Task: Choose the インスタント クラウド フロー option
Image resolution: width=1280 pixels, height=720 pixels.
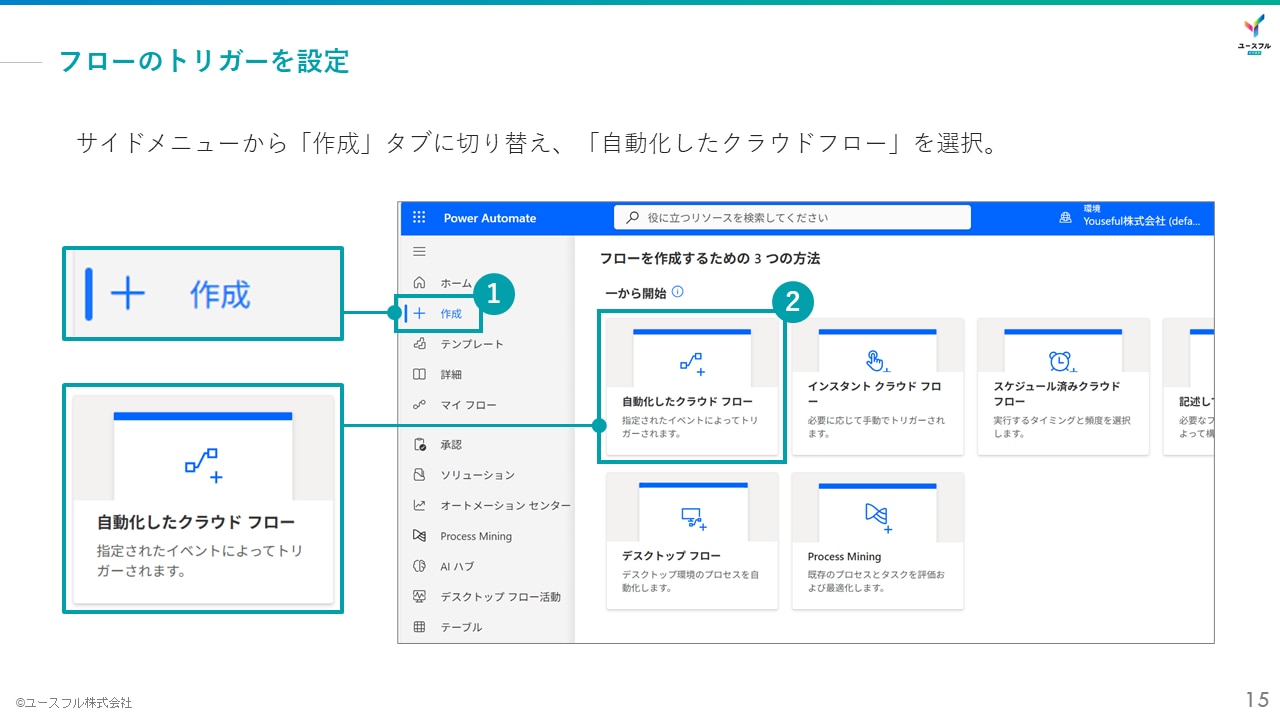Action: pyautogui.click(x=877, y=387)
